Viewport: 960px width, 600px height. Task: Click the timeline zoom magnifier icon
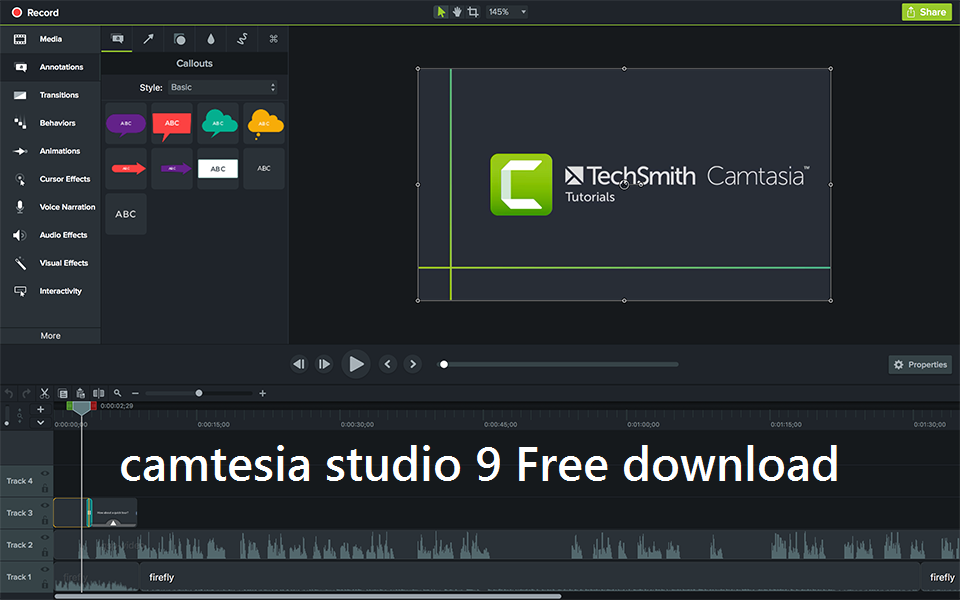[x=117, y=393]
